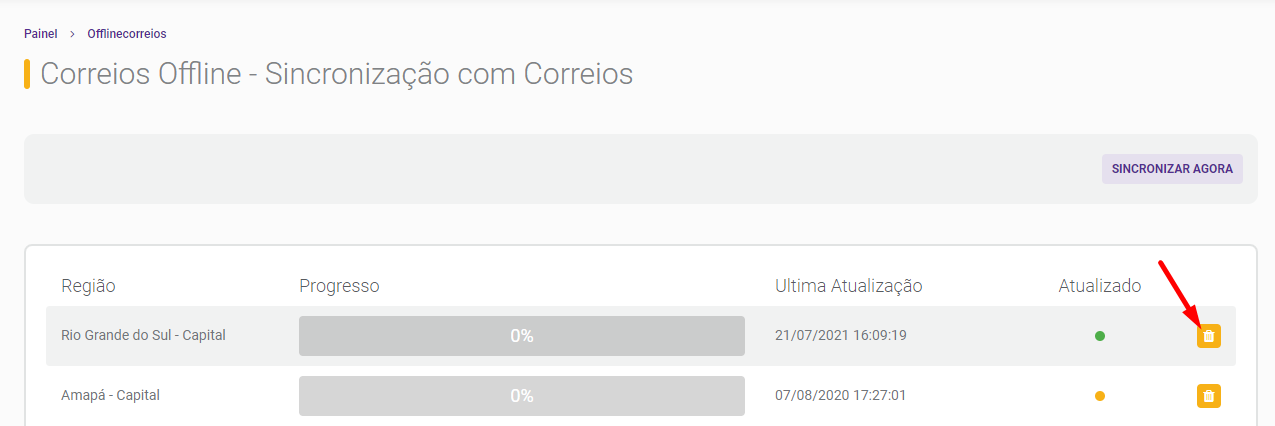Click the Amapá - Capital 0% progress bar

coord(522,396)
